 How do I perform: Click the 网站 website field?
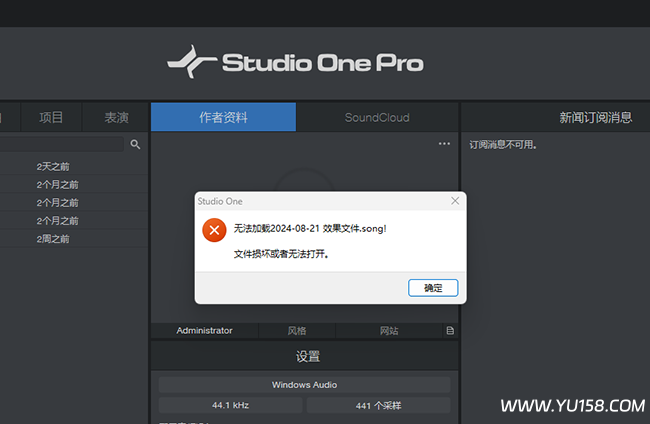[x=388, y=330]
